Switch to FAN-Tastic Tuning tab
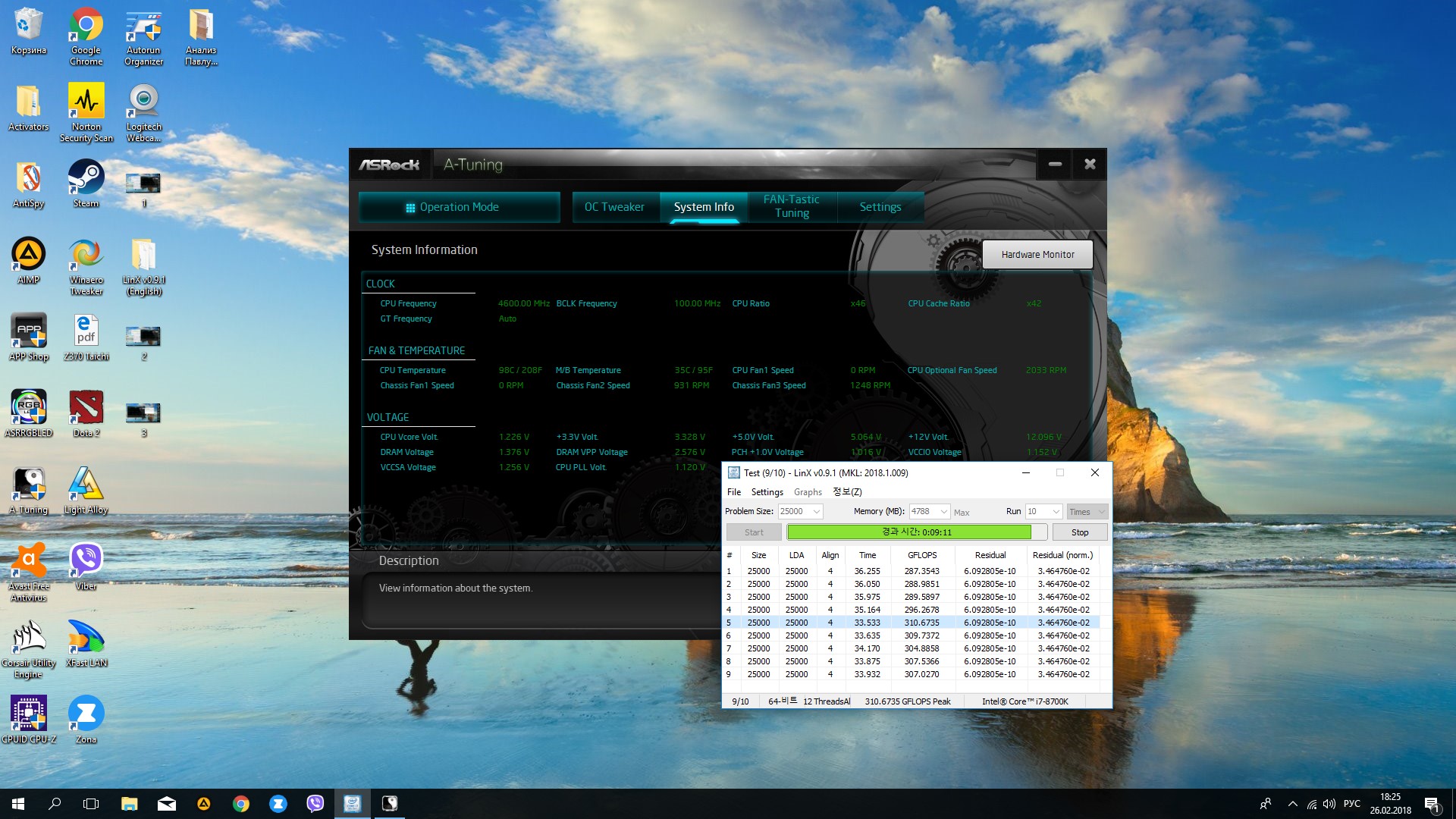Viewport: 1456px width, 819px height. (x=792, y=206)
